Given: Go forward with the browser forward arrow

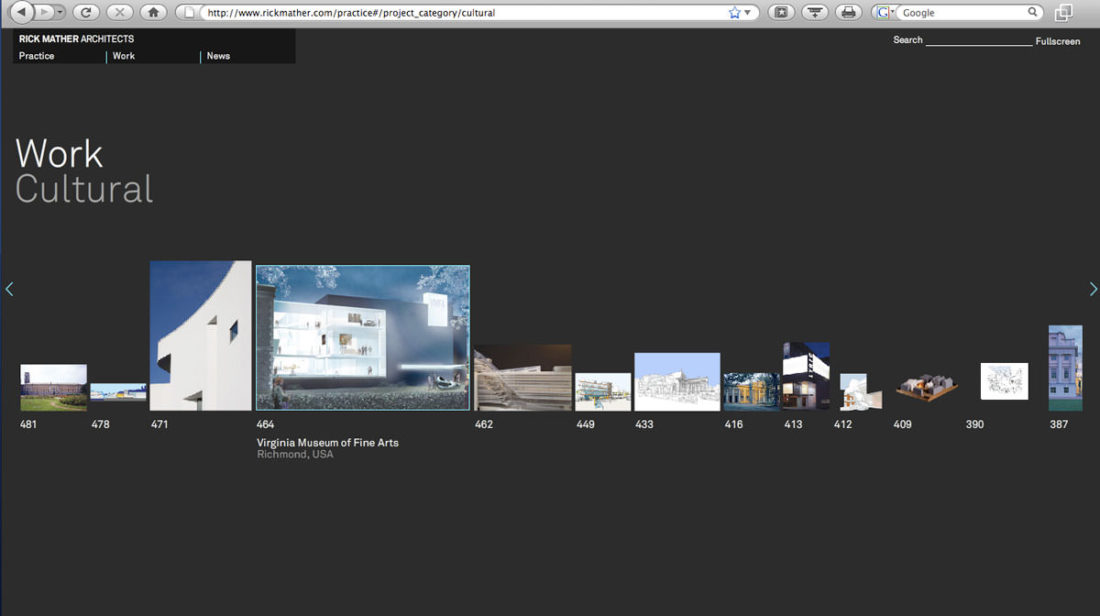Looking at the screenshot, I should point(43,12).
